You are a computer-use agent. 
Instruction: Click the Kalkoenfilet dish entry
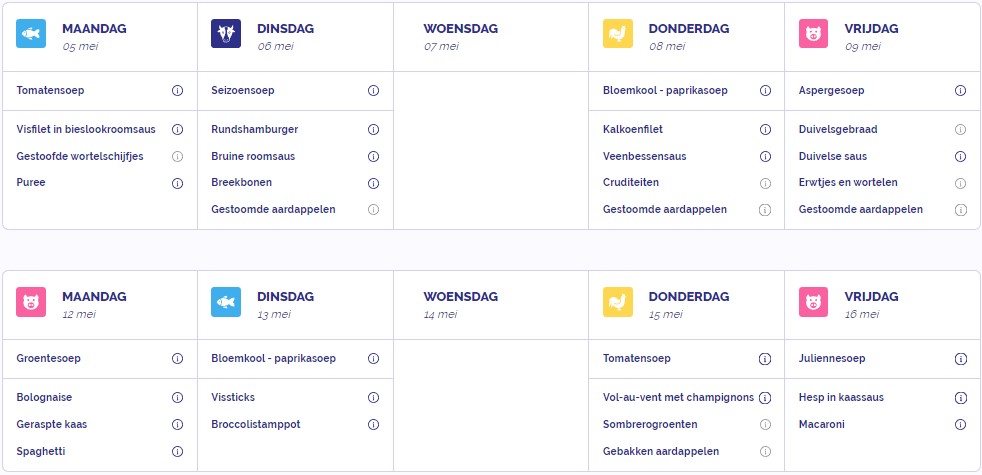(633, 129)
